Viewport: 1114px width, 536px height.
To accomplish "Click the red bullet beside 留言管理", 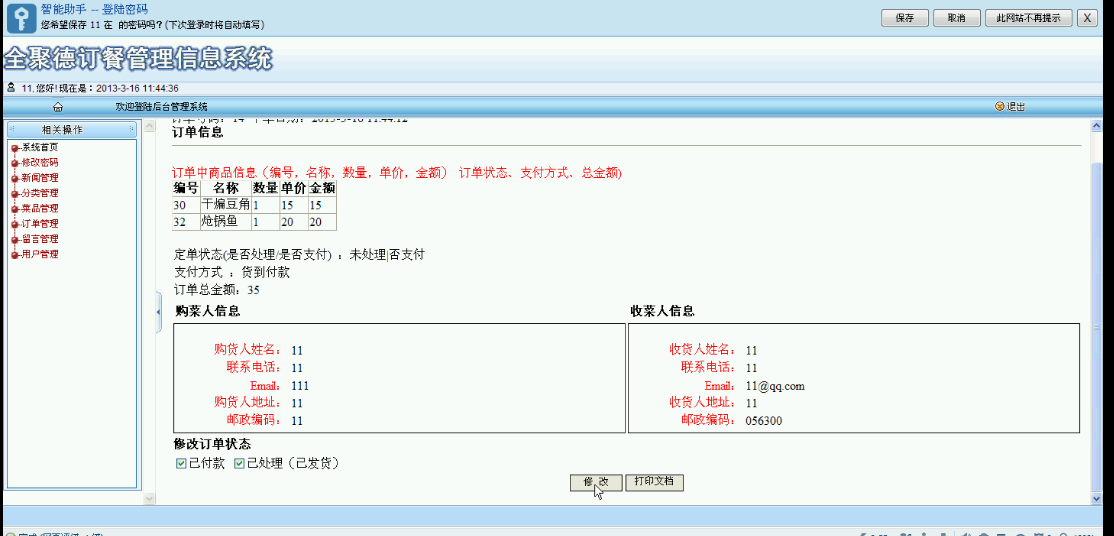I will pos(15,240).
